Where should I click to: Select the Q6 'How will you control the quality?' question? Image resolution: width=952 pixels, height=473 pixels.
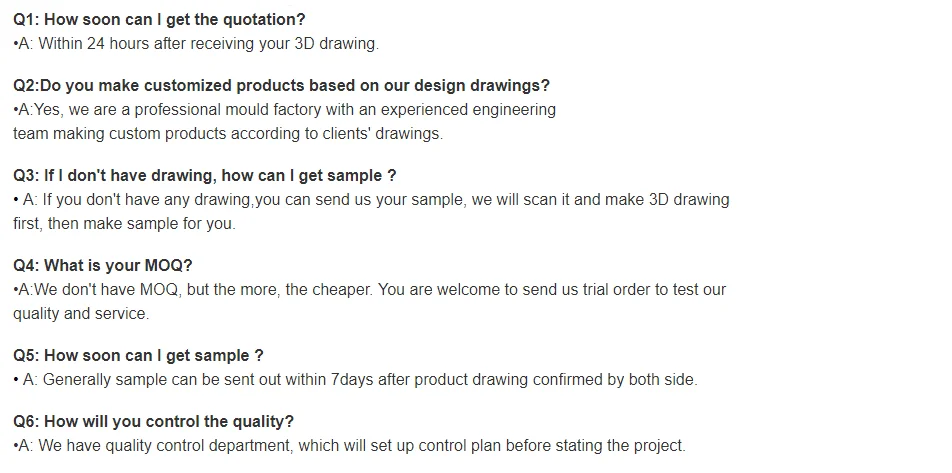point(153,422)
